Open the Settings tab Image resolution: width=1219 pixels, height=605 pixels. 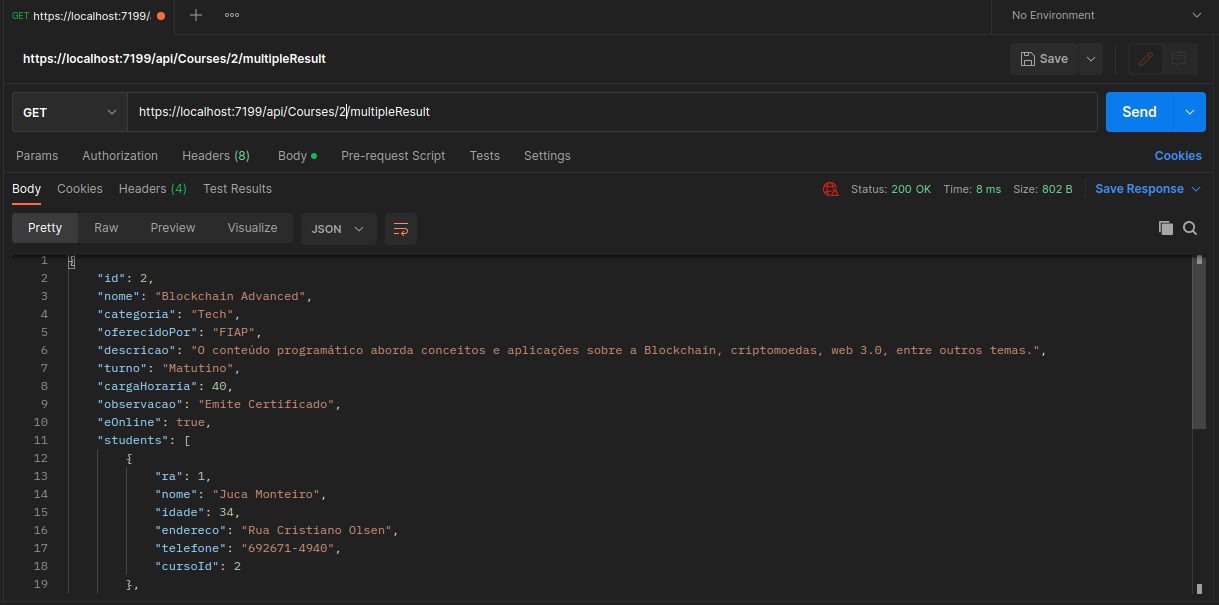(547, 156)
